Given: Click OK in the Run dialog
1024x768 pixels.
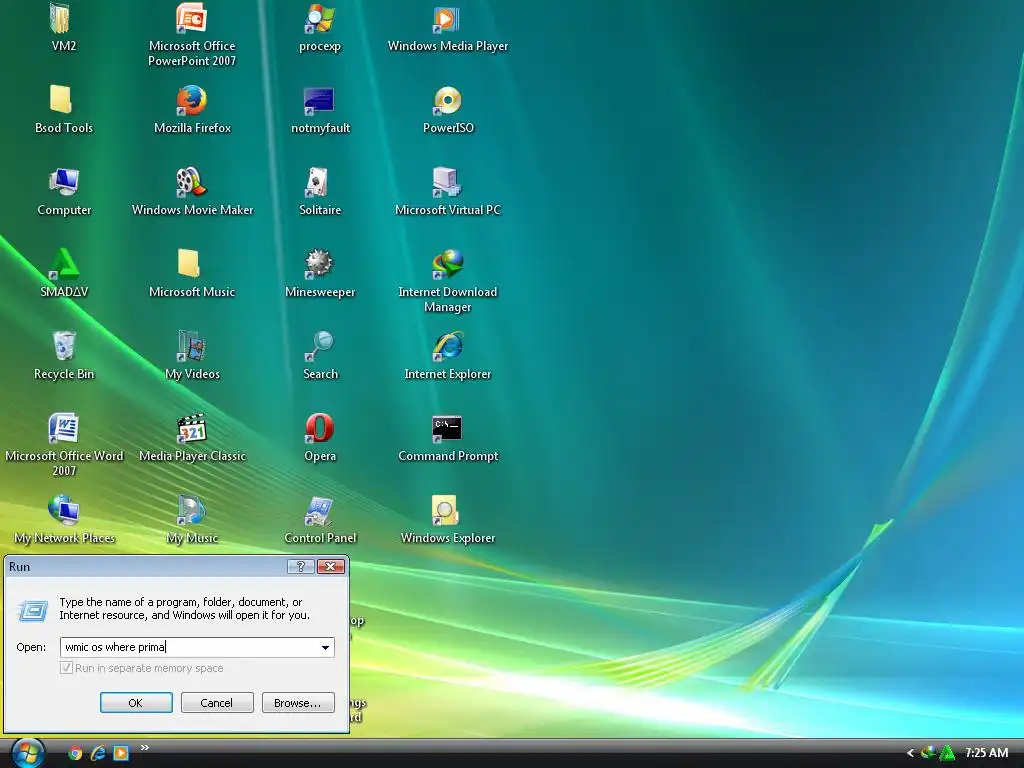Looking at the screenshot, I should pyautogui.click(x=136, y=703).
